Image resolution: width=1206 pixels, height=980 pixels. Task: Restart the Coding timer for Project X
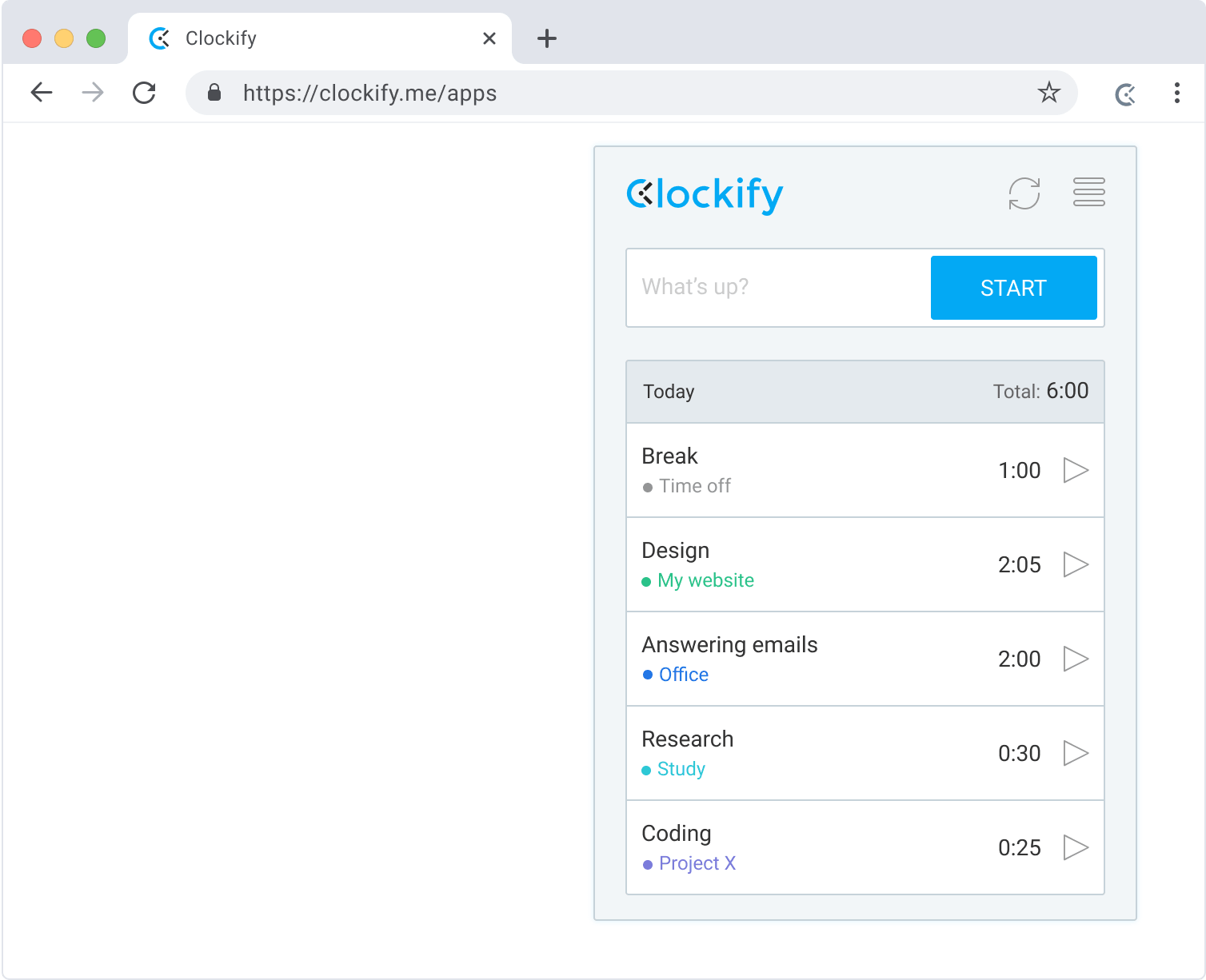tap(1076, 847)
